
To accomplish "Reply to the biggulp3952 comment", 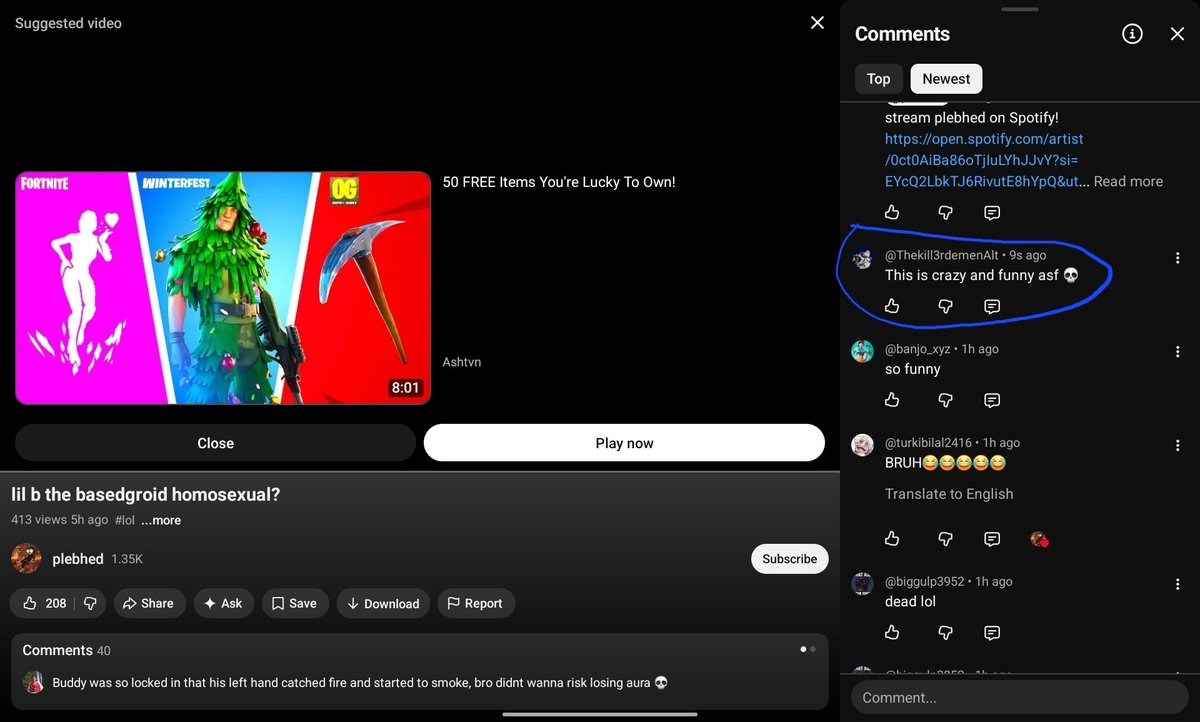I will (992, 632).
